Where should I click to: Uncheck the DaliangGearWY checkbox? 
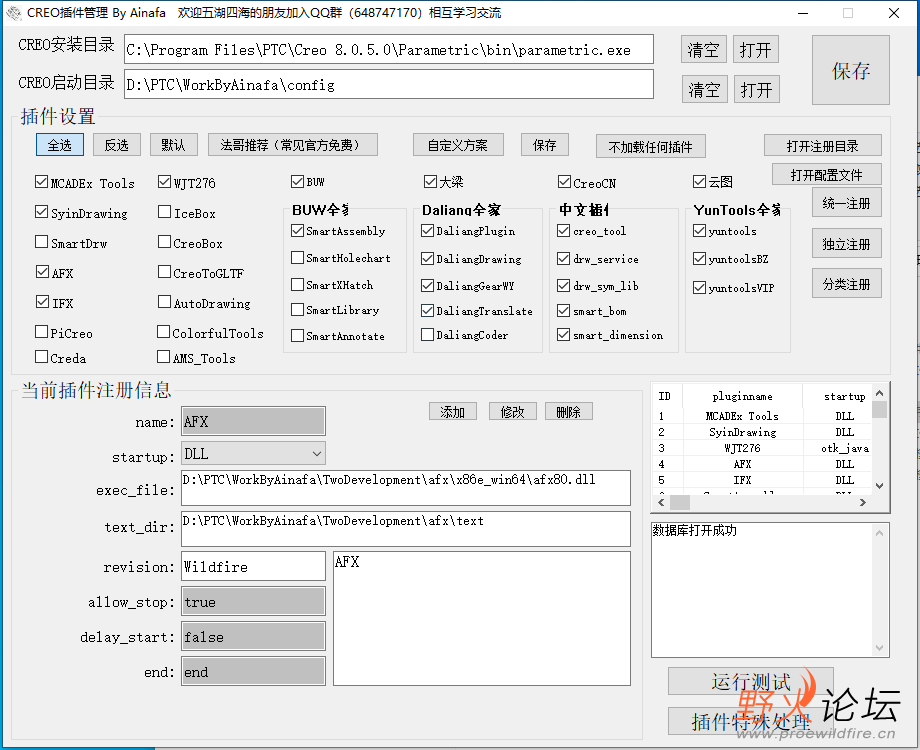(x=428, y=286)
